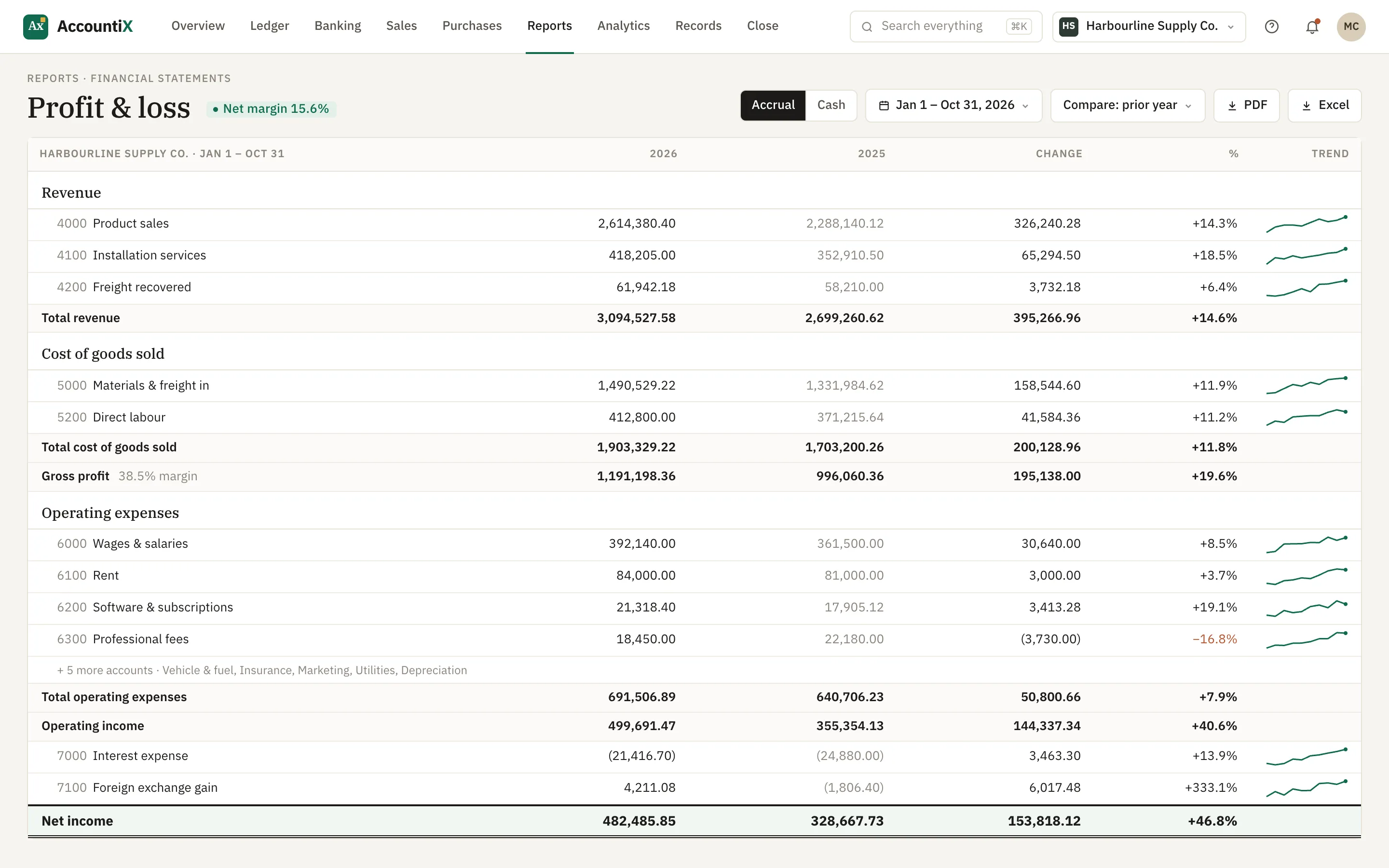Open the Records tab
The width and height of the screenshot is (1389, 868).
[x=698, y=26]
